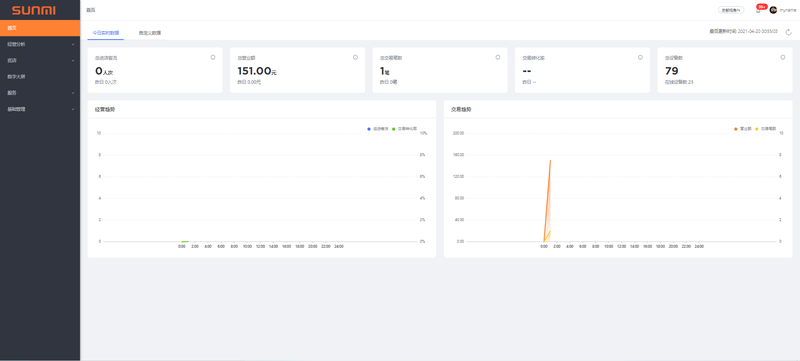This screenshot has width=800, height=361.
Task: Toggle the orange legend series in 交易趋势 chart
Action: (x=742, y=129)
